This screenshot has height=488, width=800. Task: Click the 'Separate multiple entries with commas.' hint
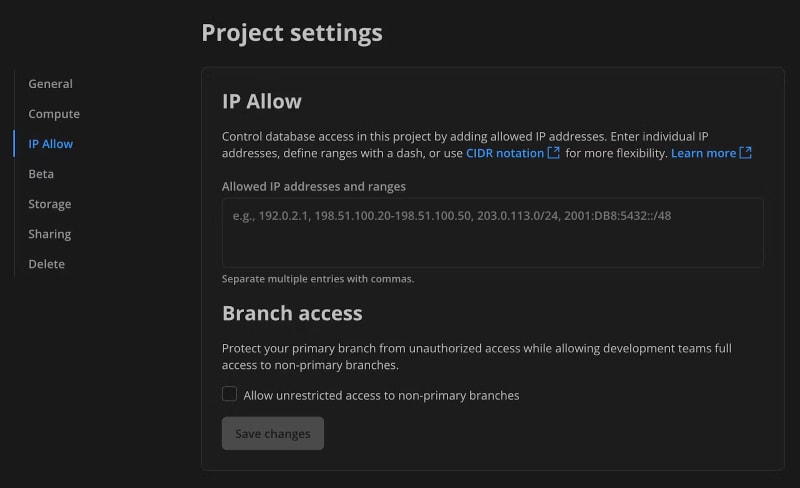click(318, 279)
